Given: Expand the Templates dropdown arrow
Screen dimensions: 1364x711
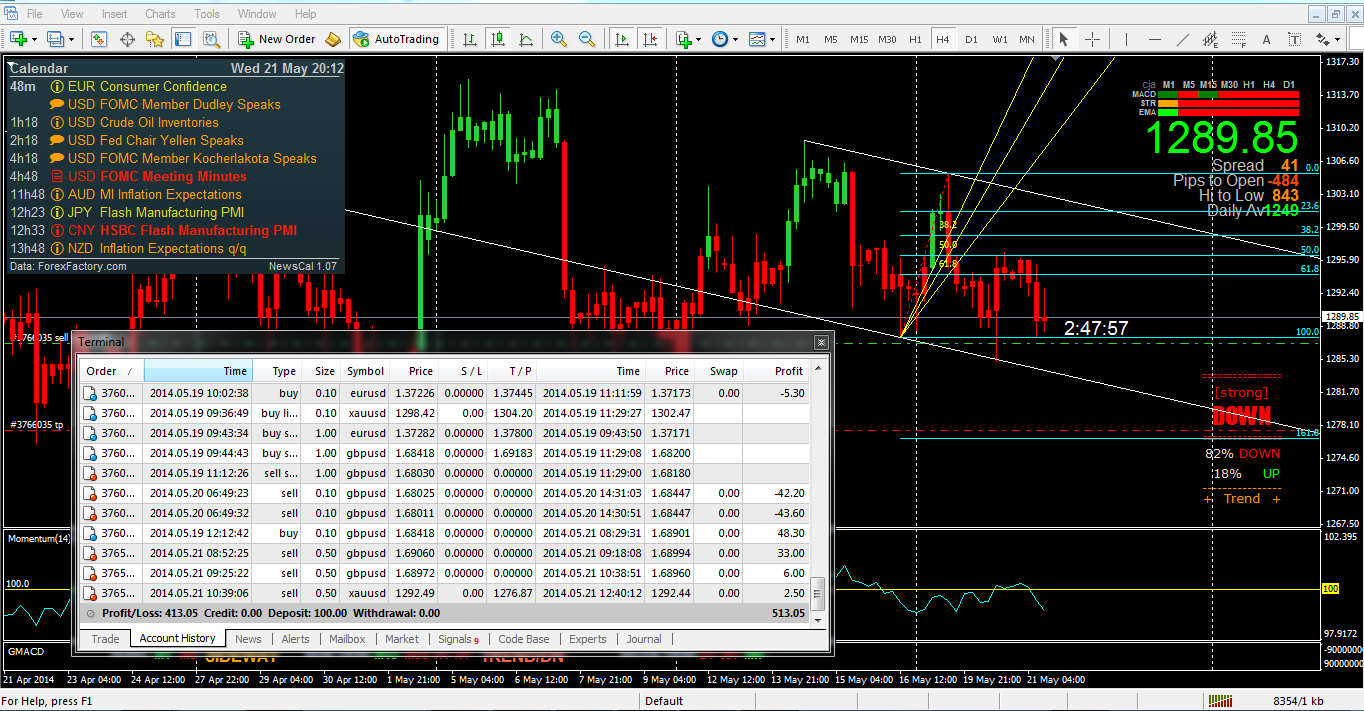Looking at the screenshot, I should (772, 39).
